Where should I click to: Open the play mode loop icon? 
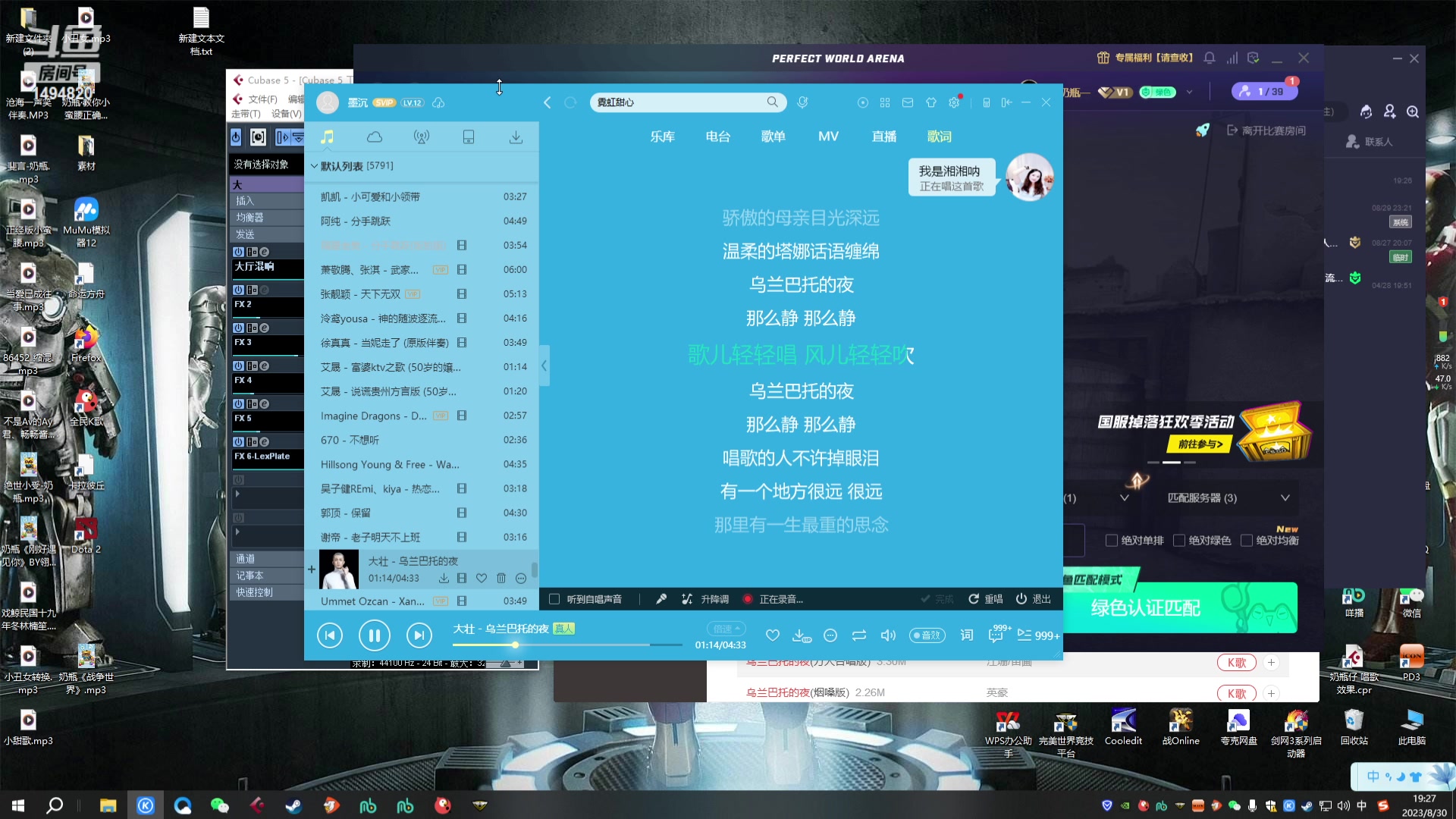(x=859, y=635)
